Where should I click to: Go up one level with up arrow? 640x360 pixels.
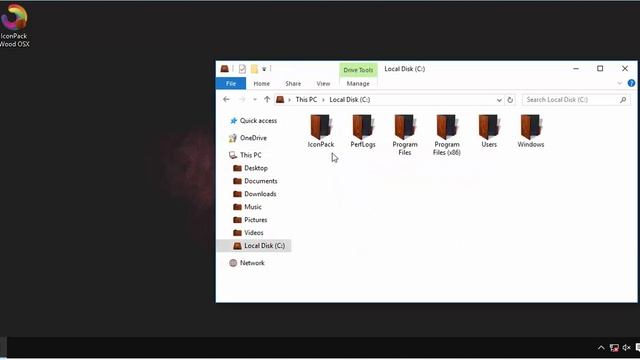pos(267,100)
